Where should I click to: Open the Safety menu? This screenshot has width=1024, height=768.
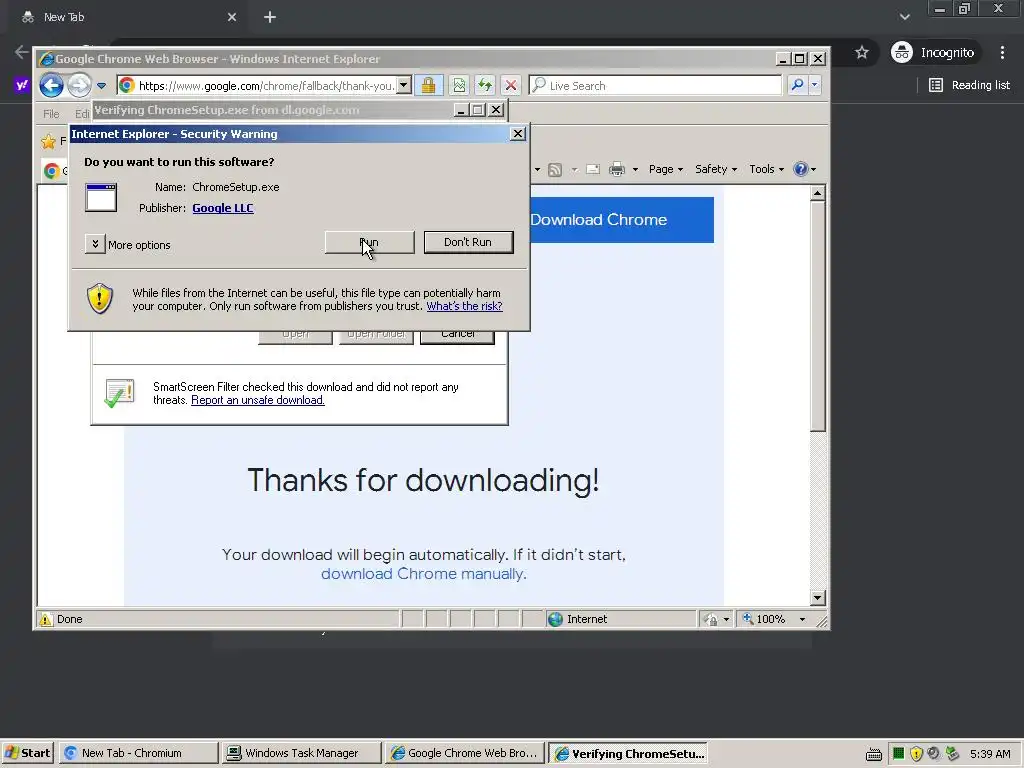[x=716, y=169]
